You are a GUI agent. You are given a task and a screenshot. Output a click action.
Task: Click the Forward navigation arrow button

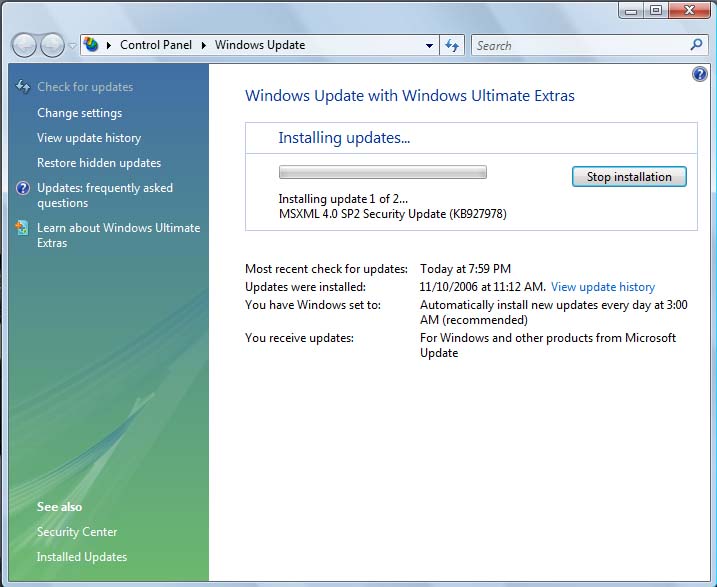click(x=52, y=45)
